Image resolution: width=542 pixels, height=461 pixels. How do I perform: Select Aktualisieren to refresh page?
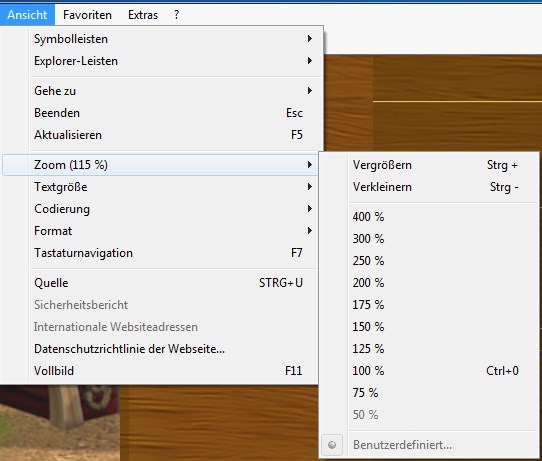160,135
